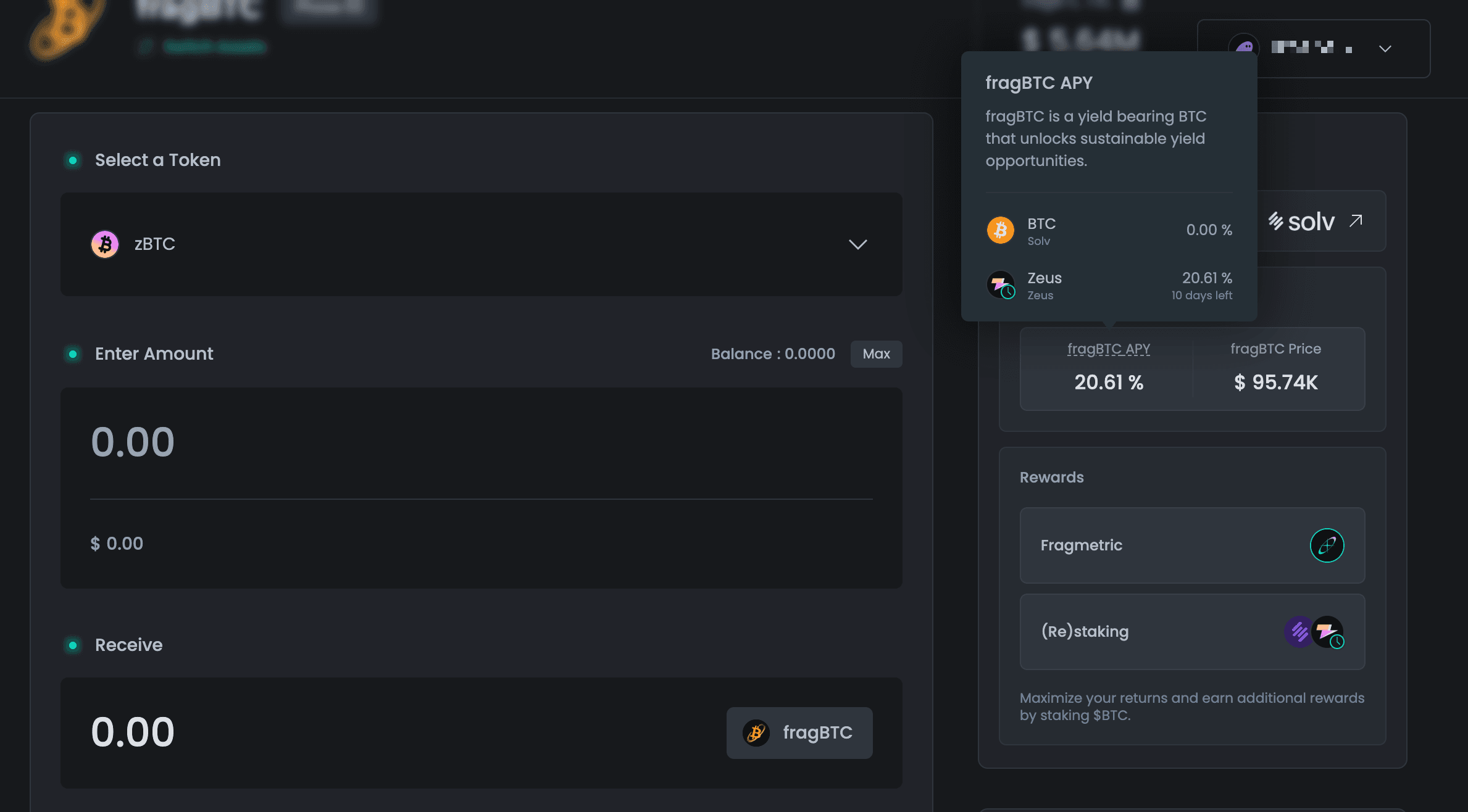Expand the zBTC token dropdown chevron
1468x812 pixels.
[857, 244]
